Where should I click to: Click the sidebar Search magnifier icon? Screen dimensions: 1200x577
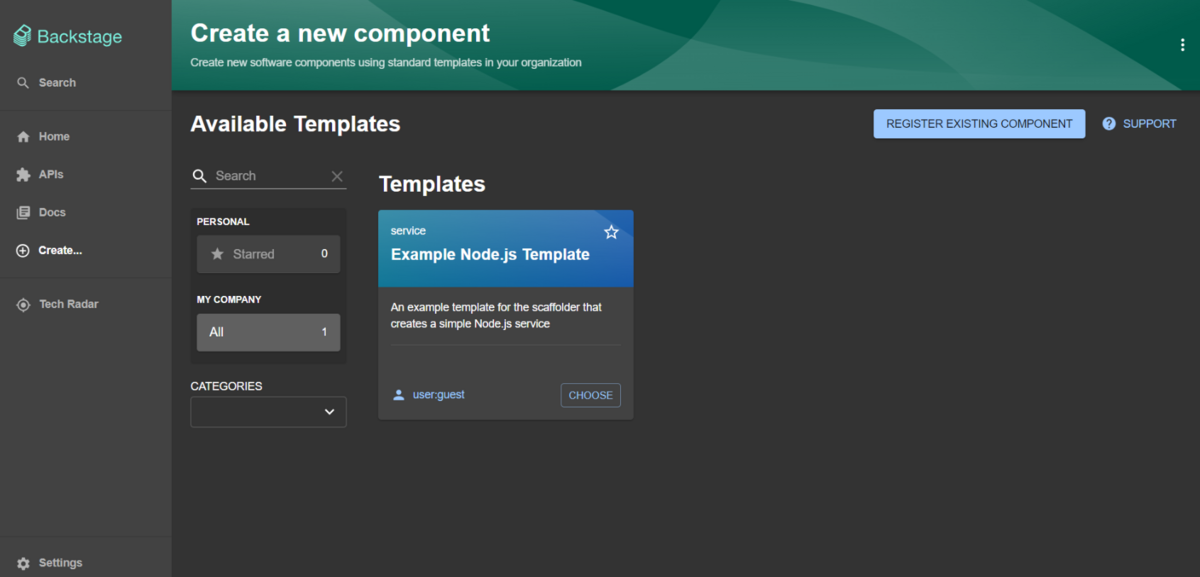click(x=23, y=83)
